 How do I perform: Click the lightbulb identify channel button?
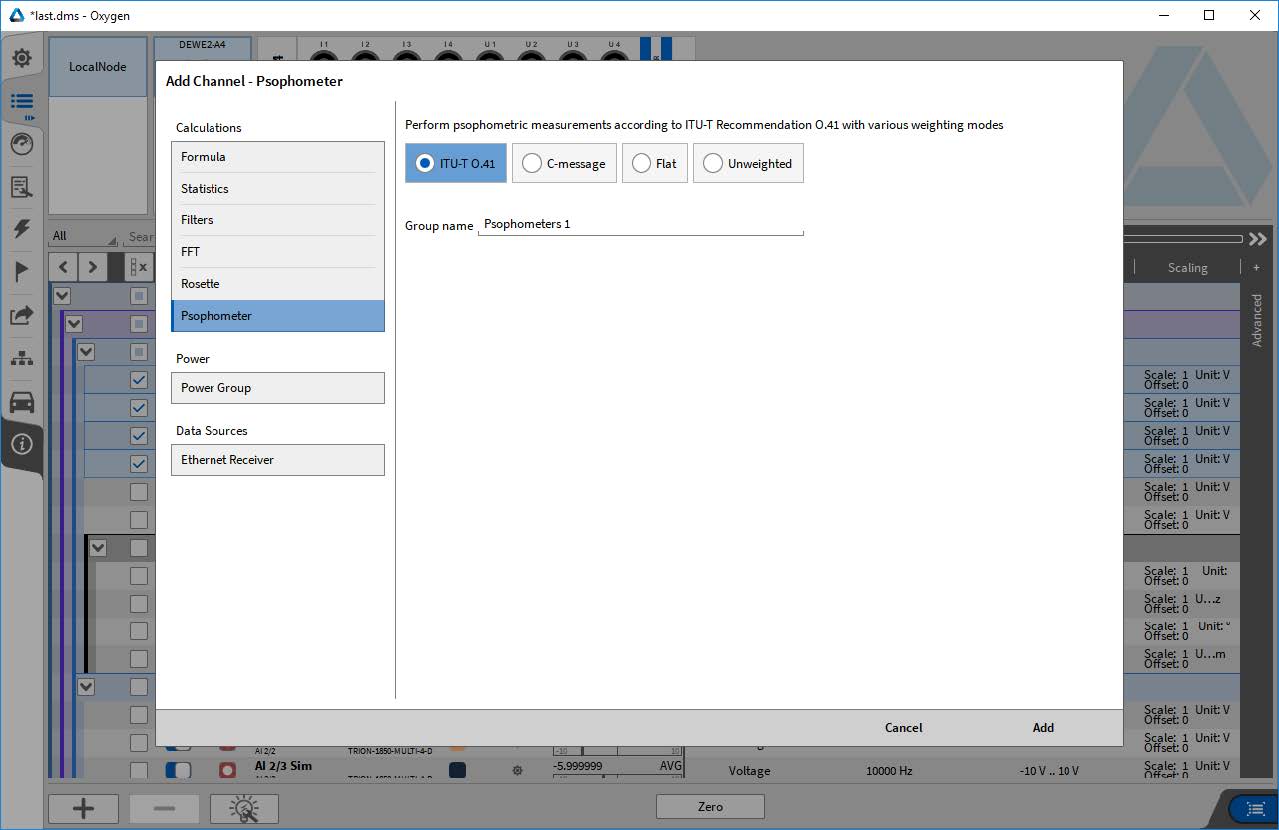click(x=244, y=808)
